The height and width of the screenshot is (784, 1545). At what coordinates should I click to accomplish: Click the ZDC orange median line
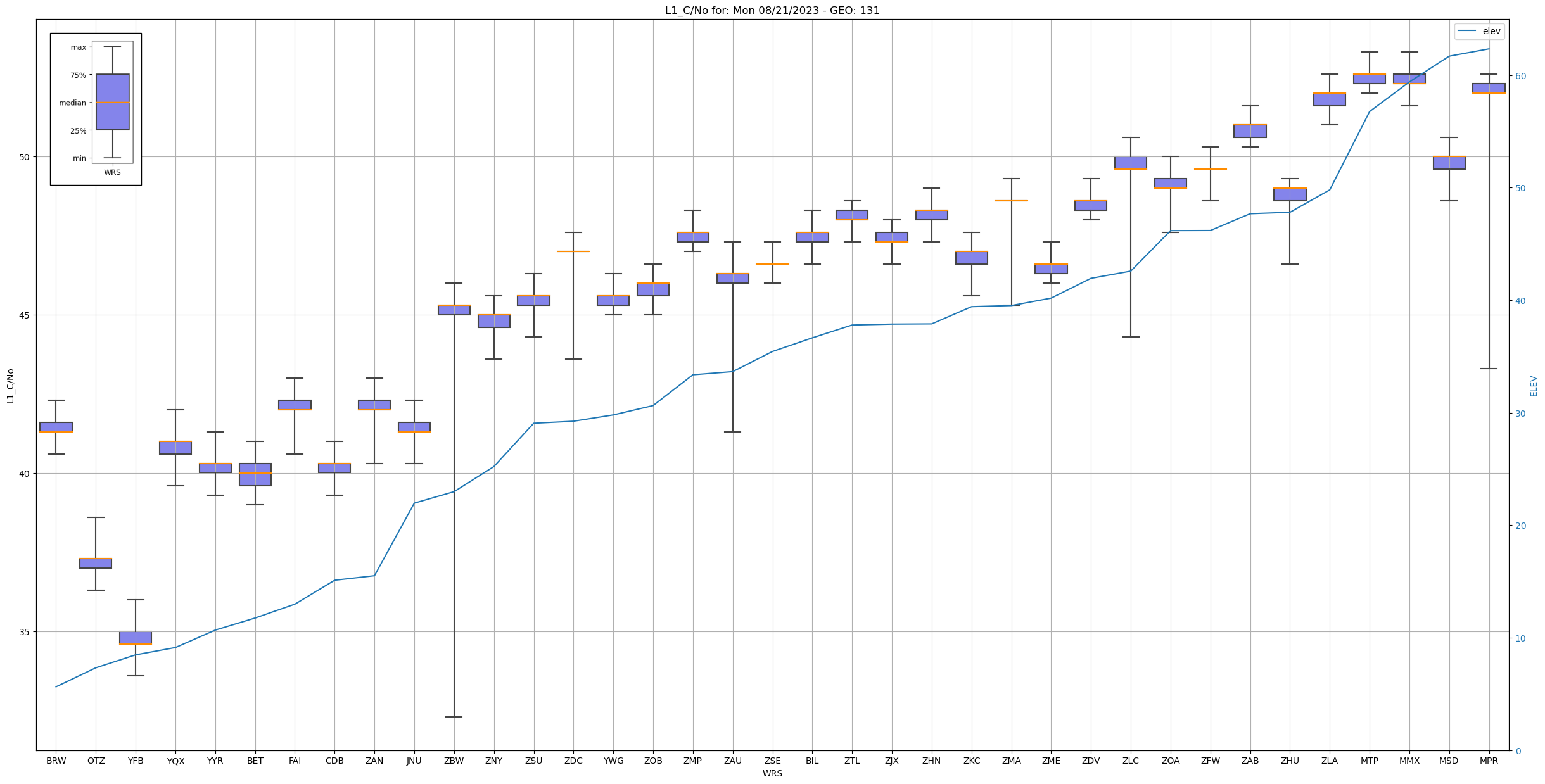(573, 251)
